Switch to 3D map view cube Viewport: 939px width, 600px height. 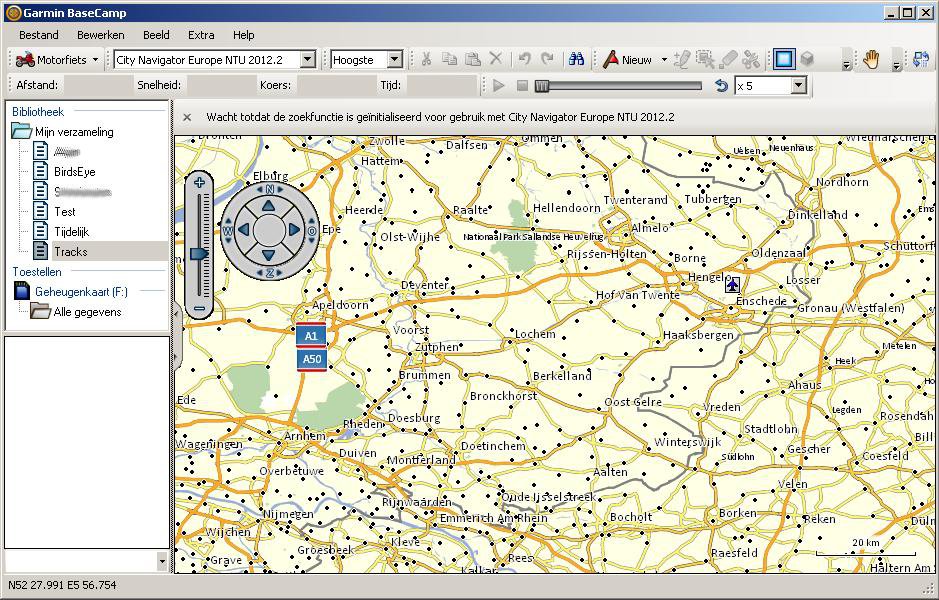click(807, 59)
